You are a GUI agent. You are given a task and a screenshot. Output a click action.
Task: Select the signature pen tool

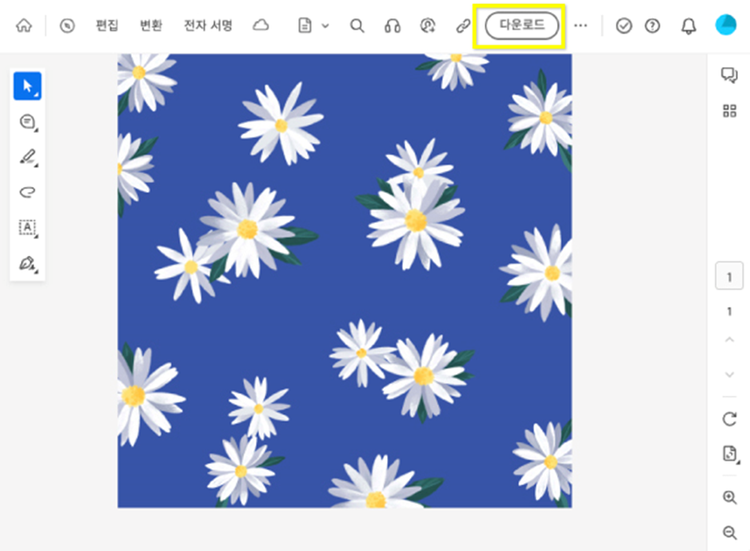[x=28, y=264]
